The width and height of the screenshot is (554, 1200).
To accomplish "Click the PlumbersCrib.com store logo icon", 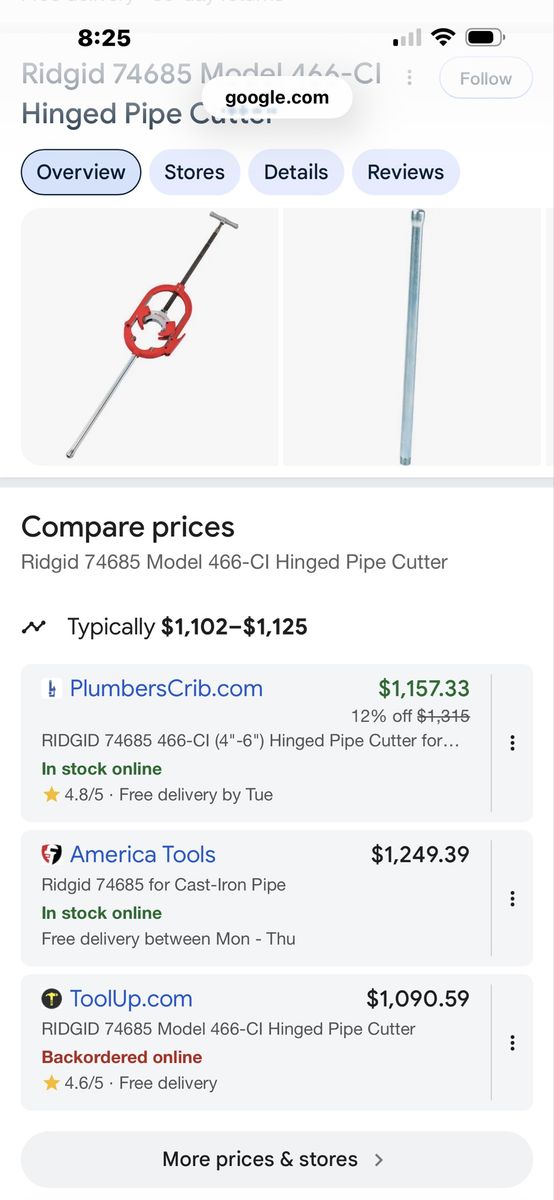I will [x=52, y=689].
